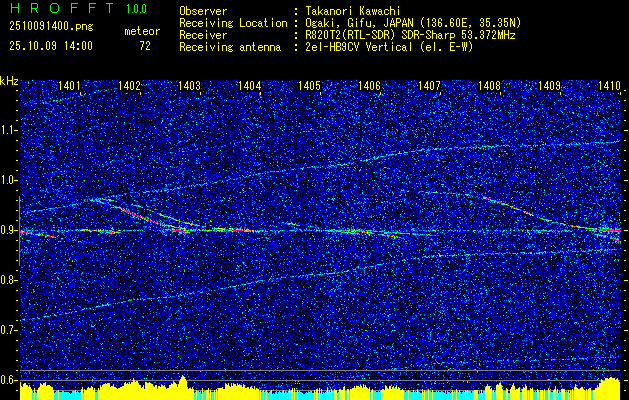Click the 1403 time marker

pyautogui.click(x=189, y=85)
